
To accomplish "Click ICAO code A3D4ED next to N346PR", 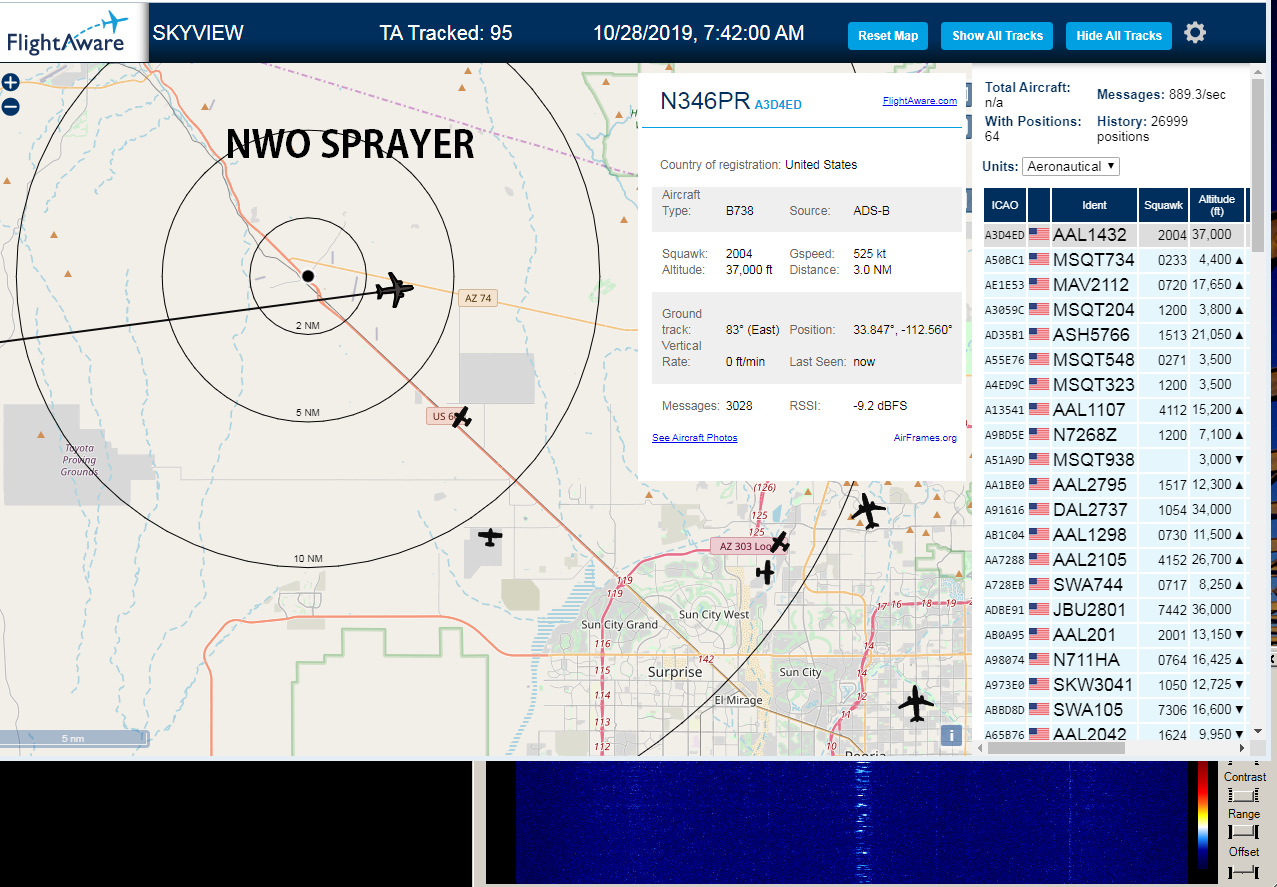I will pyautogui.click(x=778, y=105).
